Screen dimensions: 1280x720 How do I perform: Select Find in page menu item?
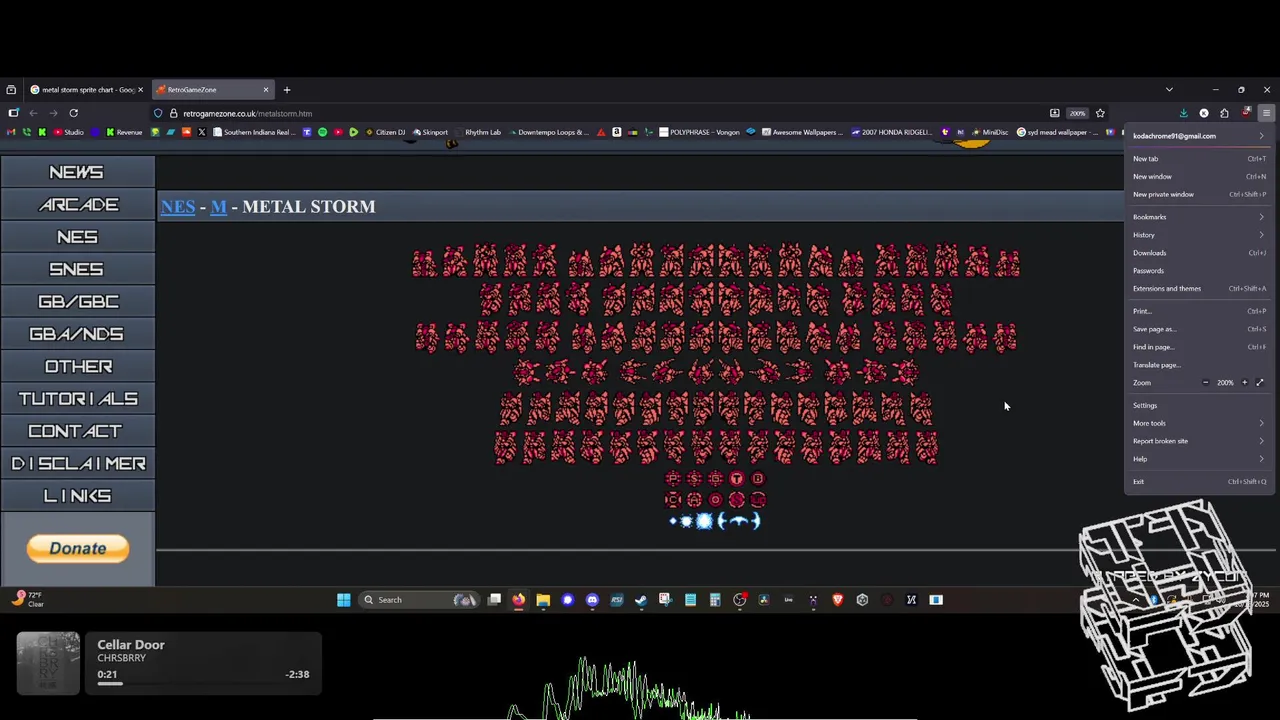(x=1198, y=347)
